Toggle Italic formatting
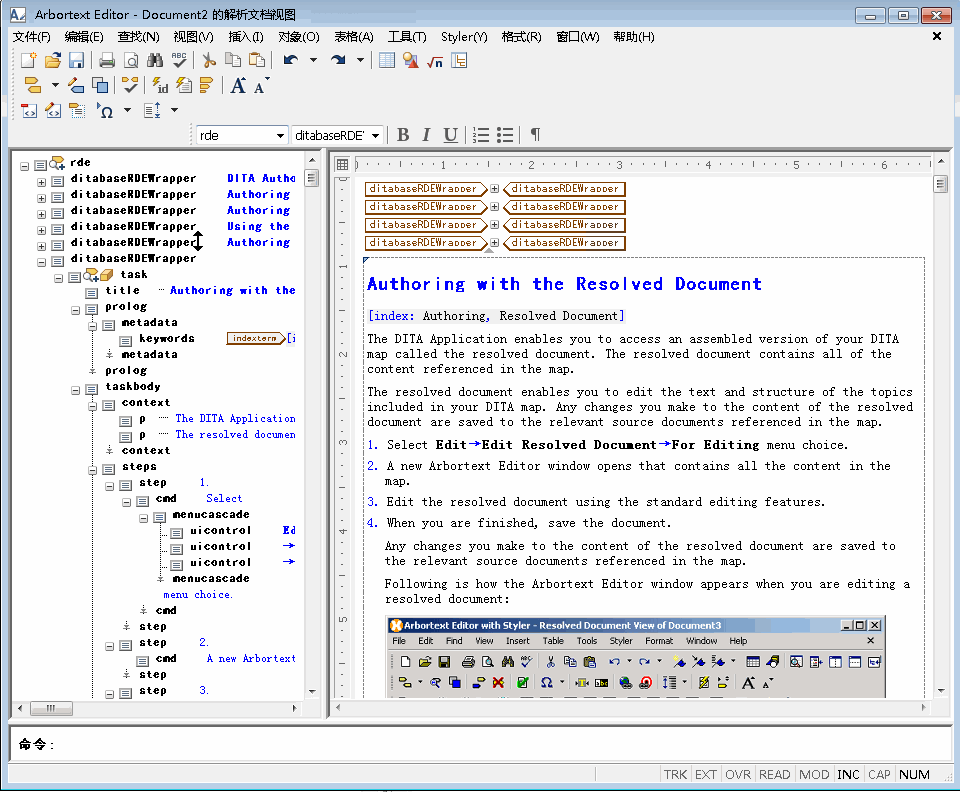This screenshot has height=792, width=960. click(x=426, y=135)
